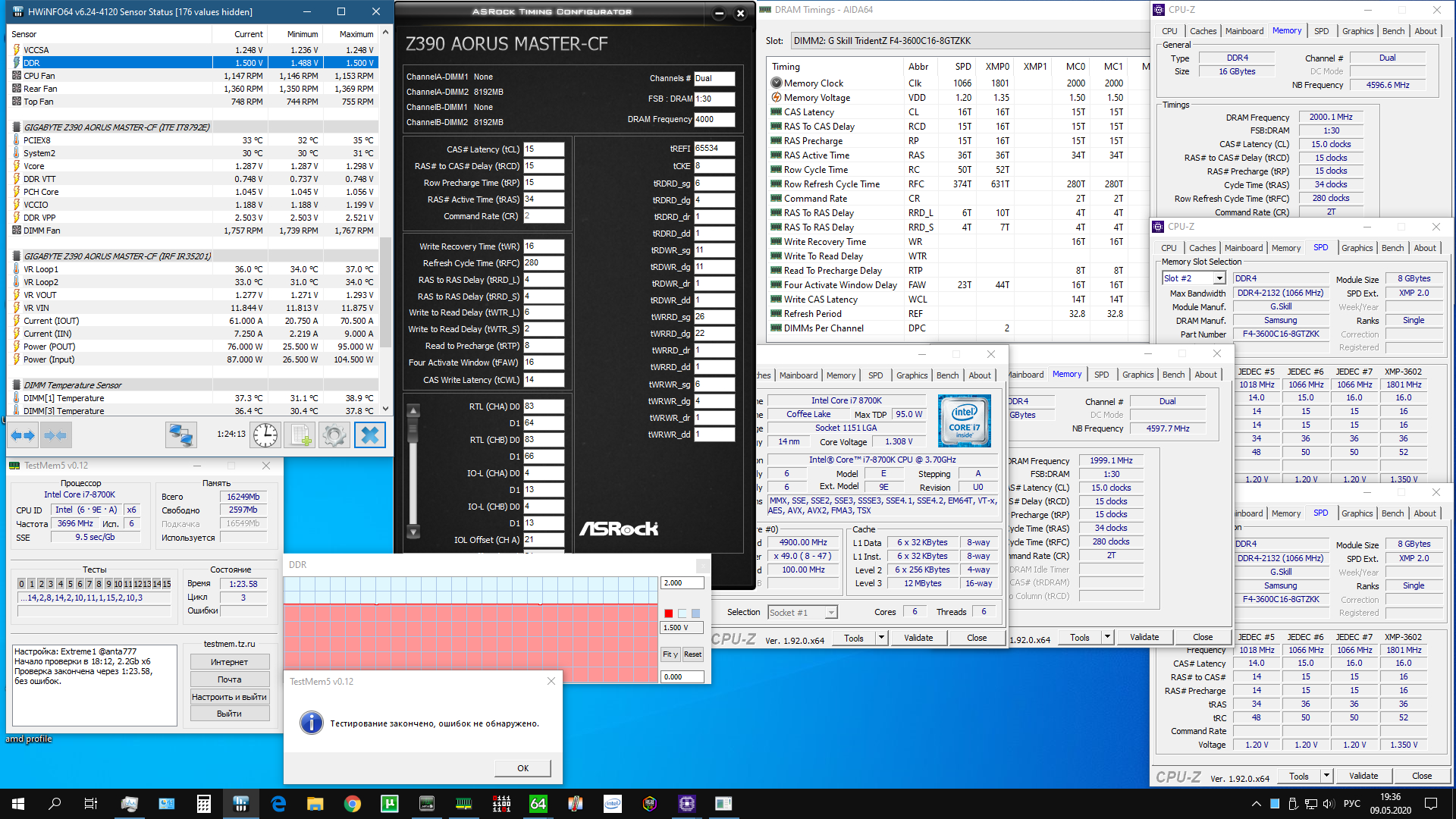Open Socket #1 selection combo box
This screenshot has width=1456, height=819.
[802, 613]
